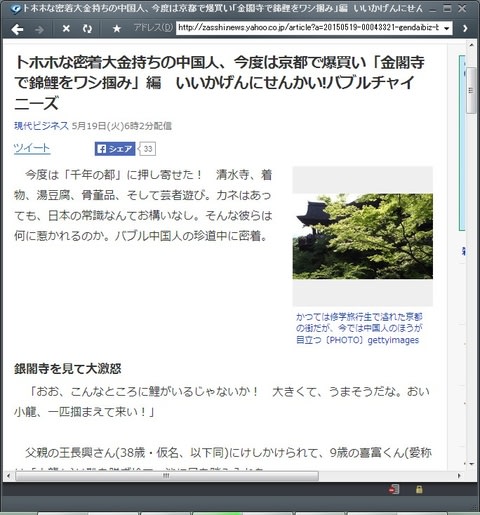Click the 5月19日(火)6時2分配信 date text
This screenshot has height=515, width=480.
(x=122, y=126)
